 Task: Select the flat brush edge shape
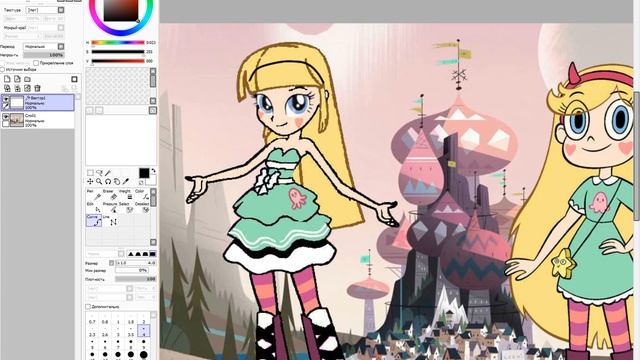pyautogui.click(x=153, y=254)
